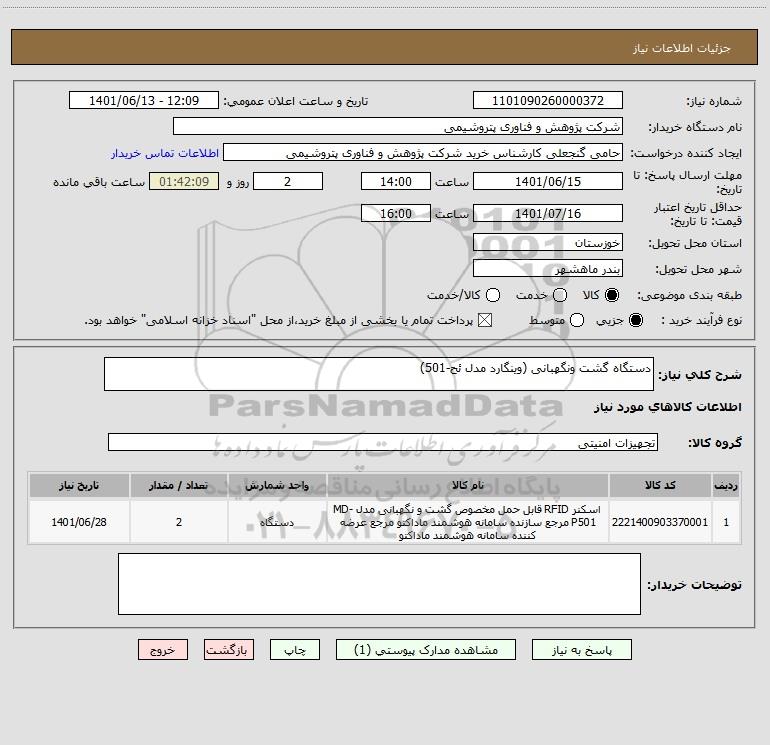The height and width of the screenshot is (745, 770).
Task: Click the نام کالا column header
Action: 468,485
